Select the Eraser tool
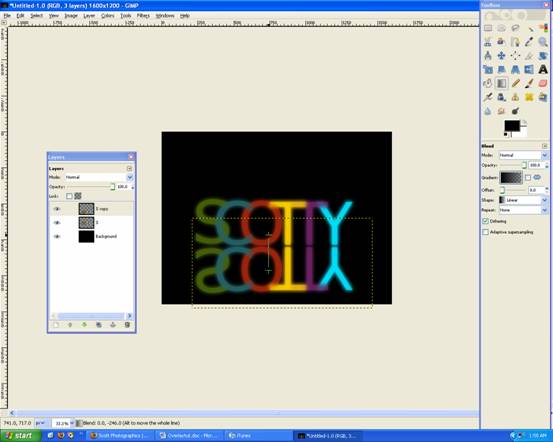Image resolution: width=553 pixels, height=442 pixels. (543, 83)
